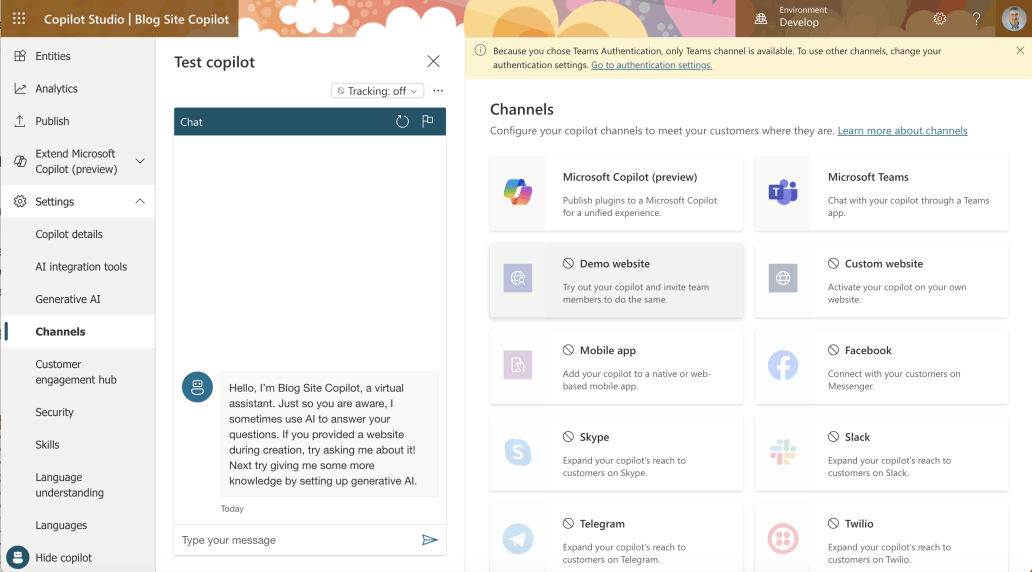This screenshot has height=572, width=1032.
Task: Click the Hide copilot bot icon
Action: coord(18,558)
